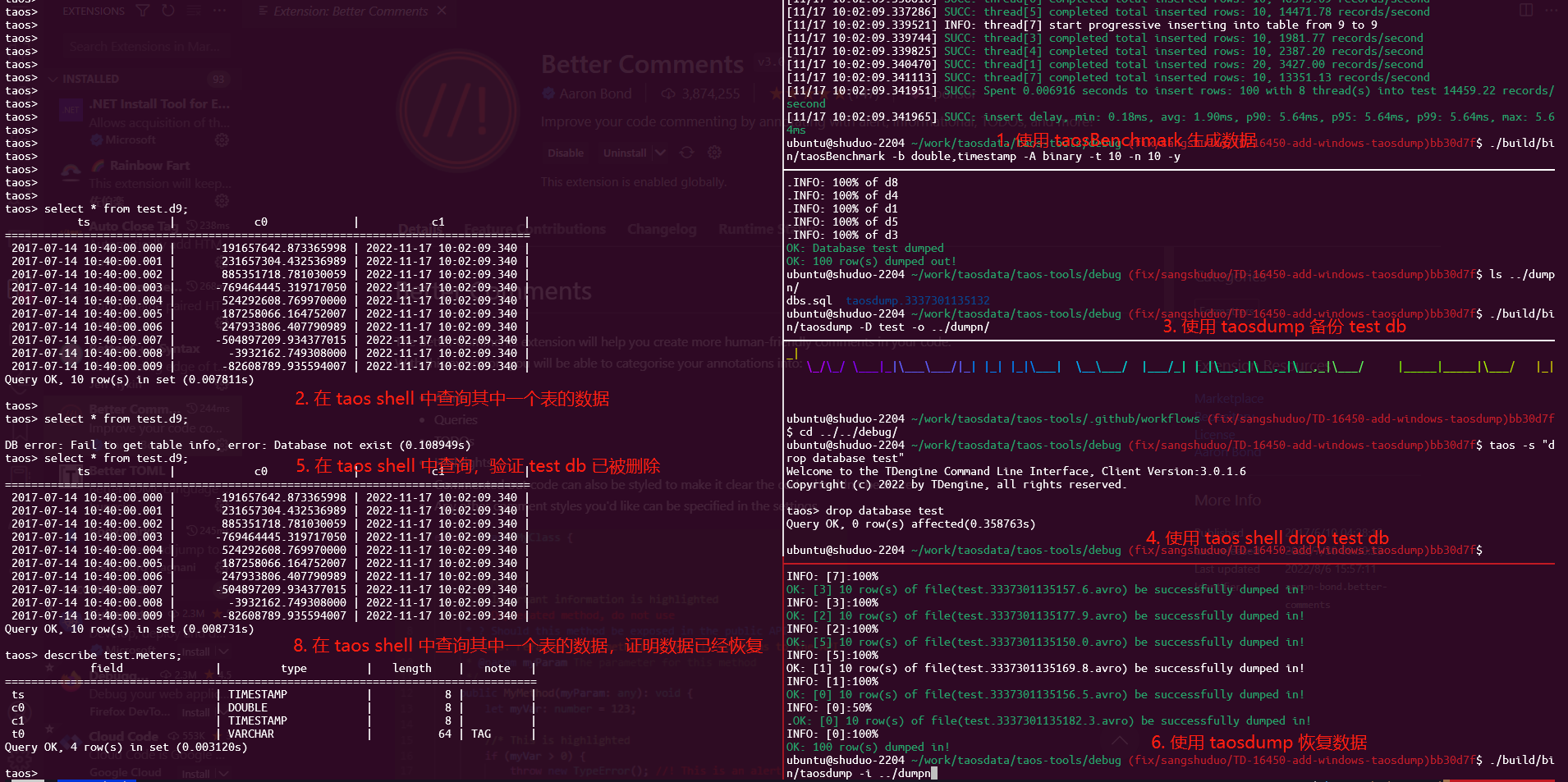Click the 'Welcome to the TDengine Command Line' line
The height and width of the screenshot is (782, 1568).
point(1016,472)
